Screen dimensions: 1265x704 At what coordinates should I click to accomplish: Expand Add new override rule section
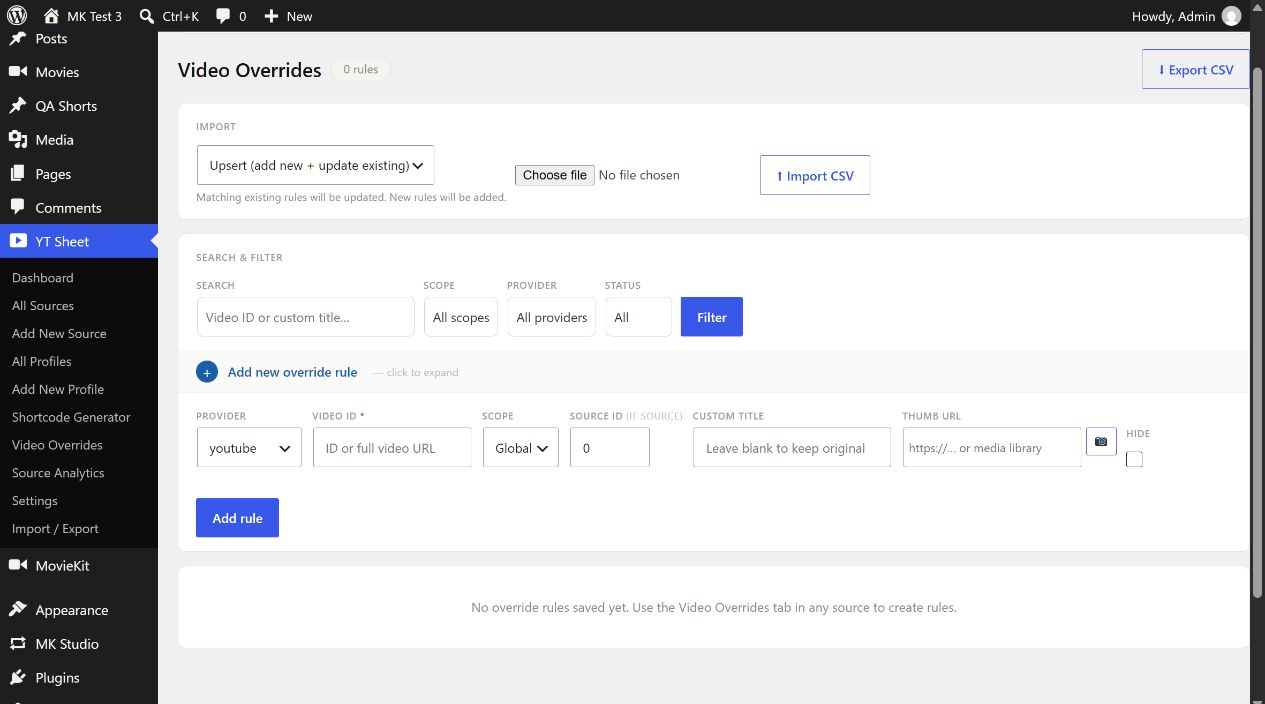(292, 372)
